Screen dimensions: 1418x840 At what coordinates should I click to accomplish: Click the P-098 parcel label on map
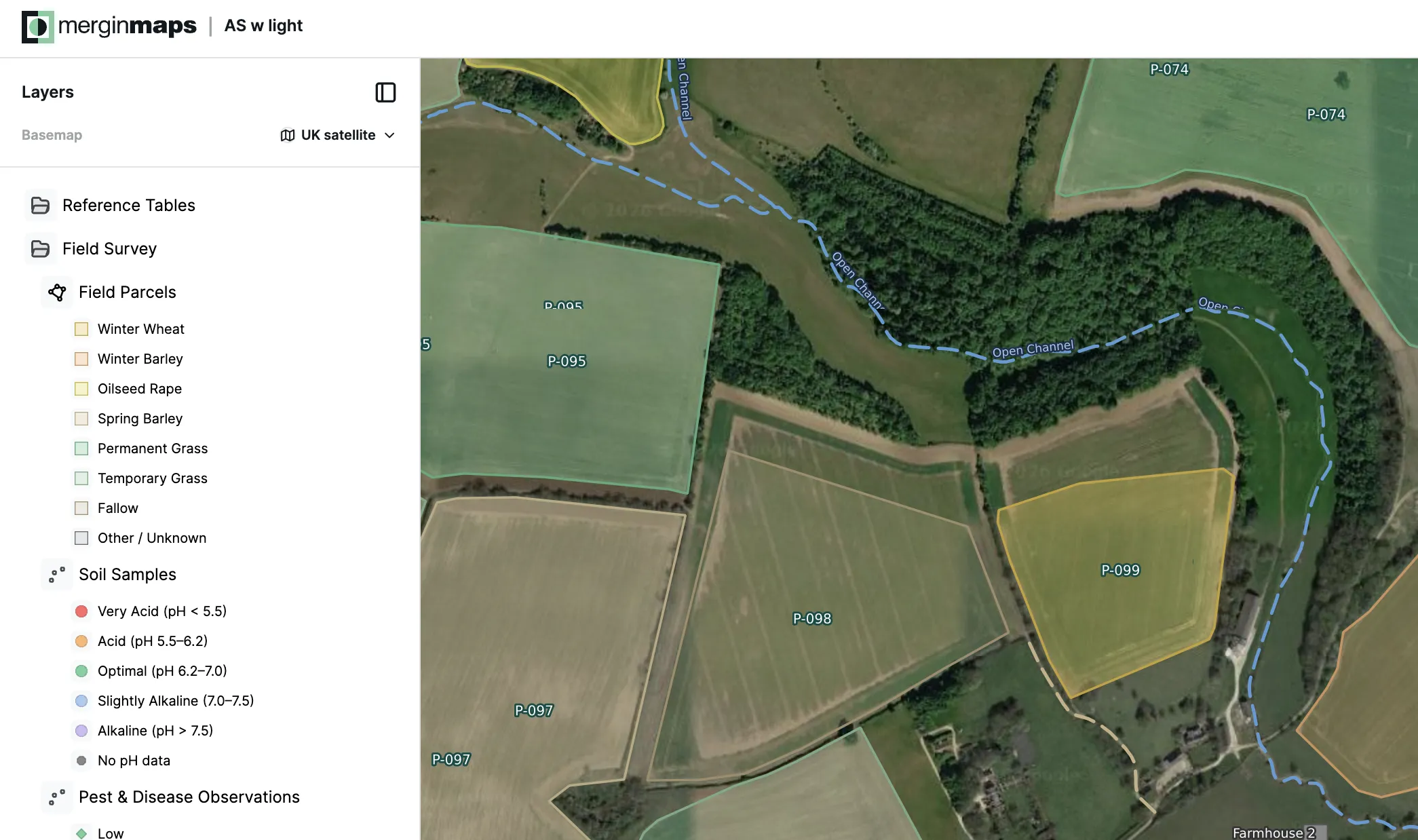point(812,619)
